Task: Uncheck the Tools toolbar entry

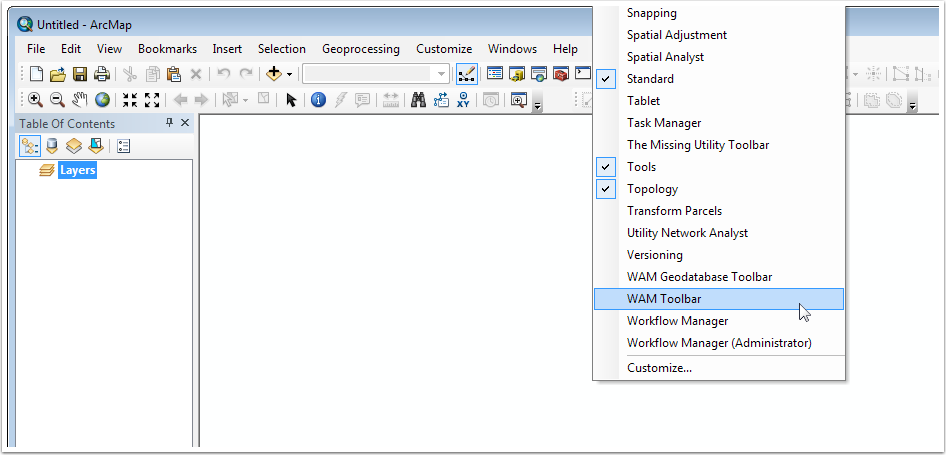Action: 719,167
